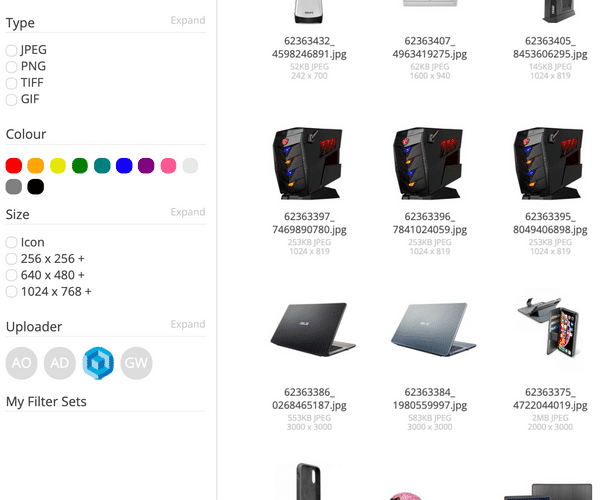The height and width of the screenshot is (500, 600).
Task: Select the AD uploader avatar
Action: tap(60, 363)
